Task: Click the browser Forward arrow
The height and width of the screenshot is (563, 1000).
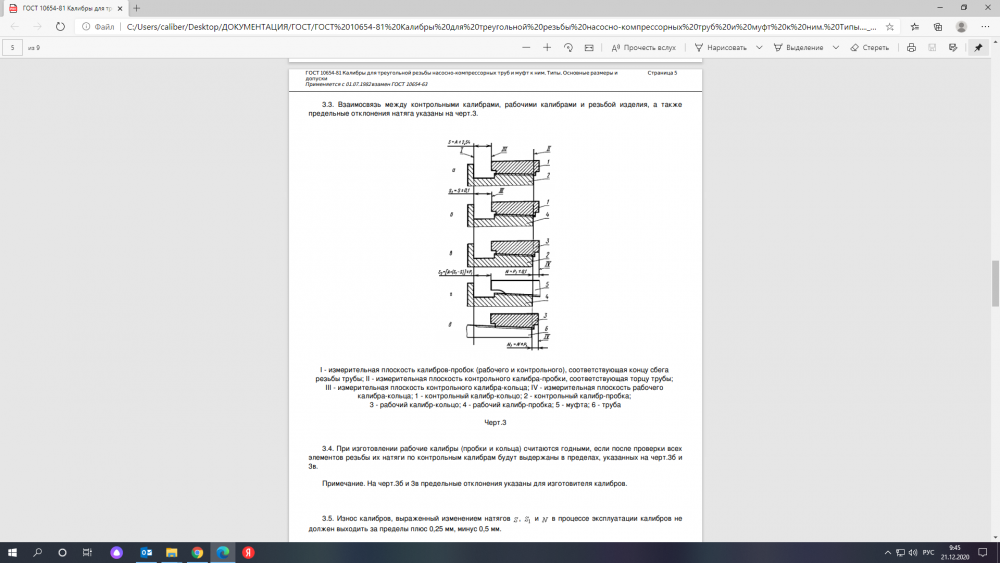Action: point(37,27)
